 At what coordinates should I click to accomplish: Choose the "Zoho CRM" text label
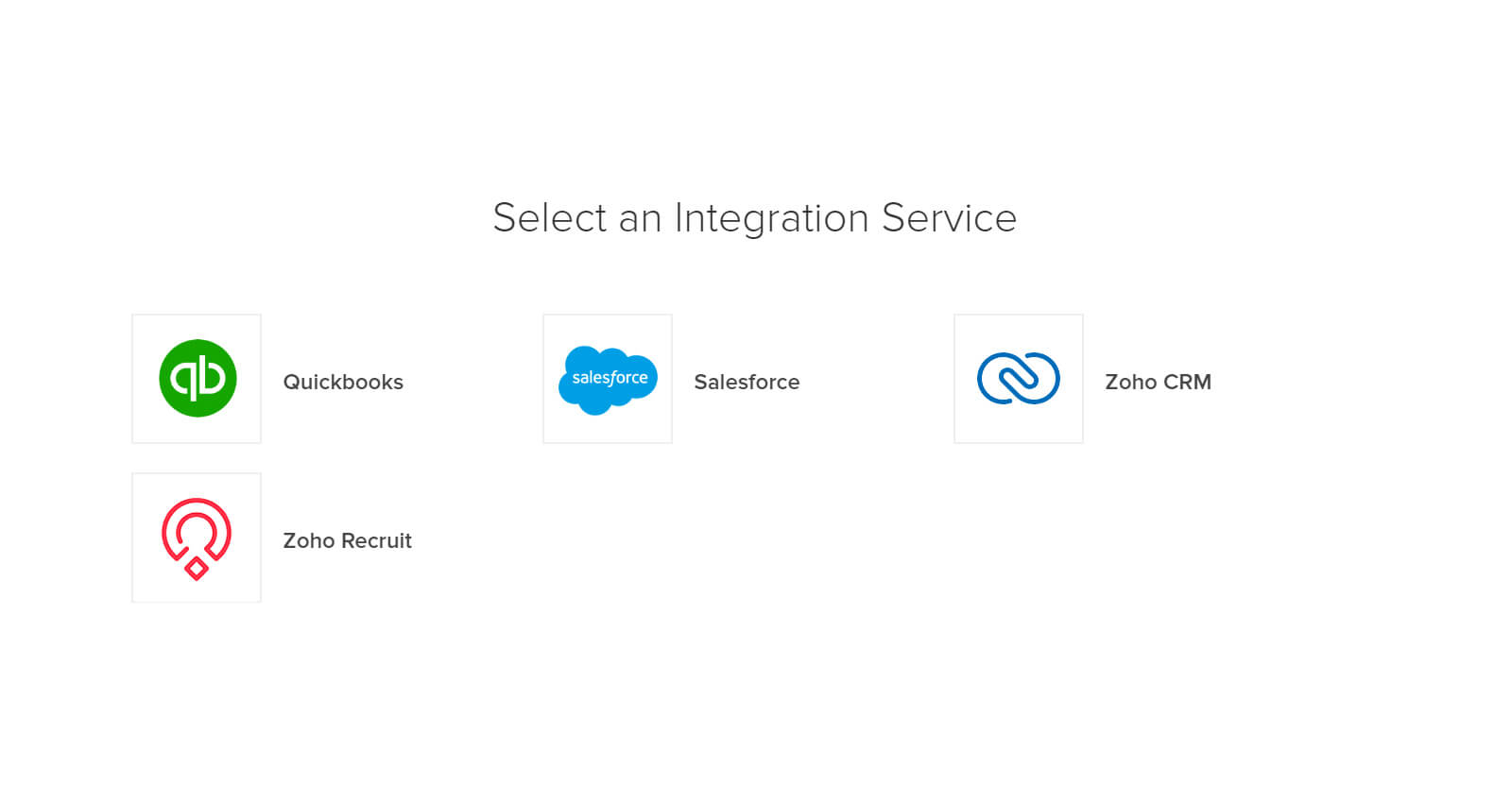coord(1158,382)
